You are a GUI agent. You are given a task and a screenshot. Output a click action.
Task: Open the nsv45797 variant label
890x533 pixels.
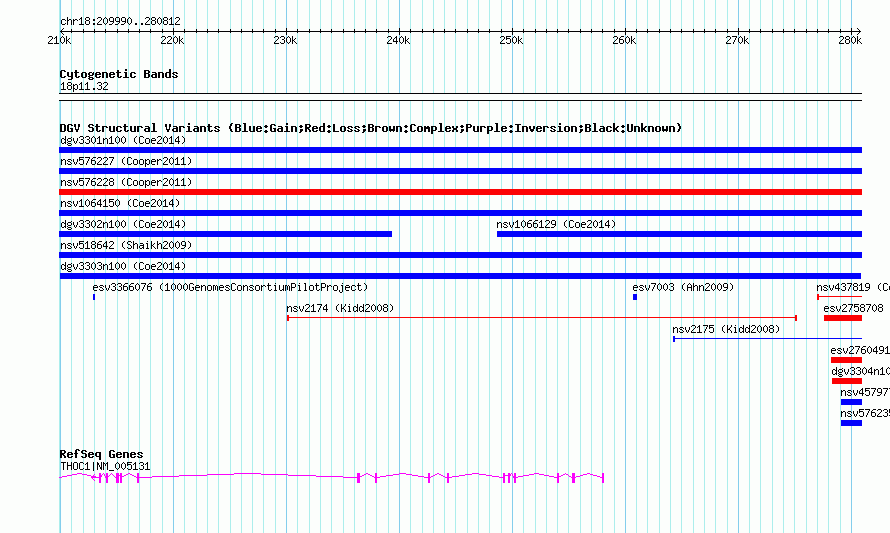tap(865, 392)
